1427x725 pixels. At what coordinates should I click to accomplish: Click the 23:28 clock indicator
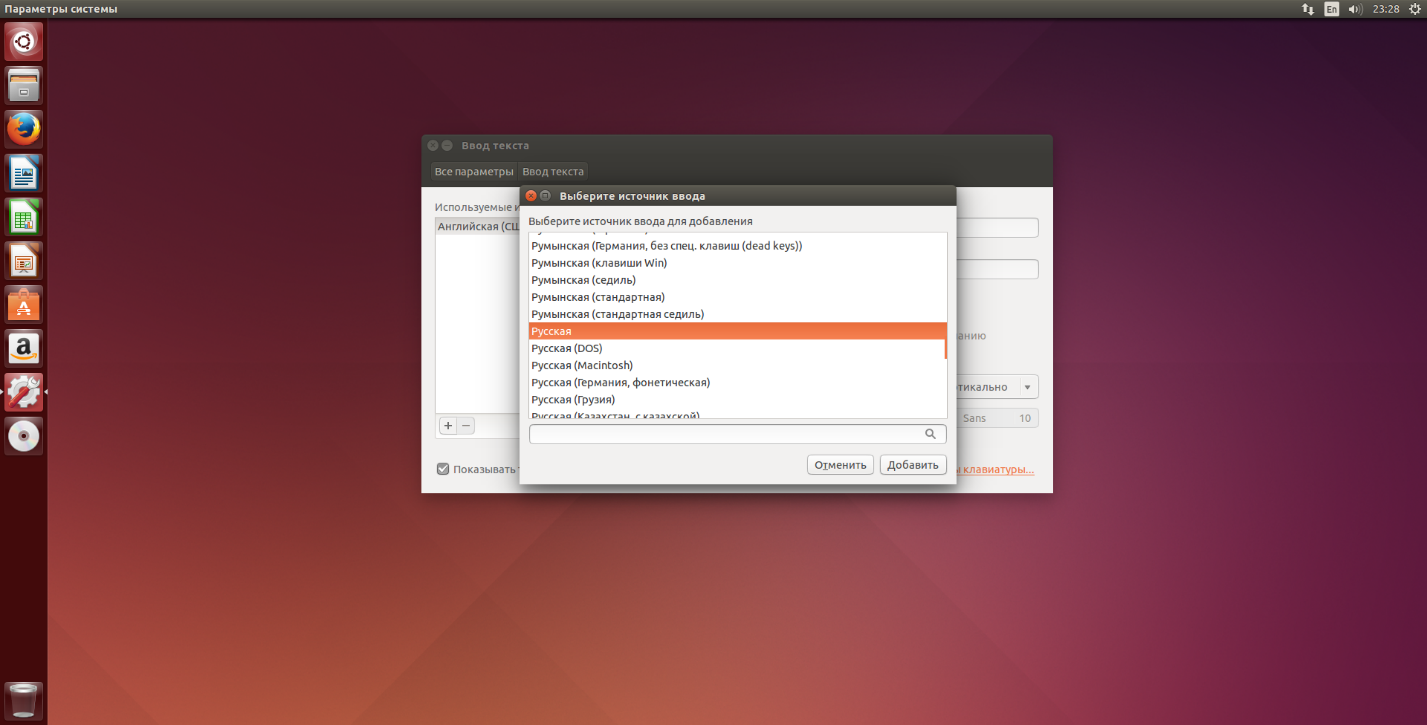[1386, 9]
